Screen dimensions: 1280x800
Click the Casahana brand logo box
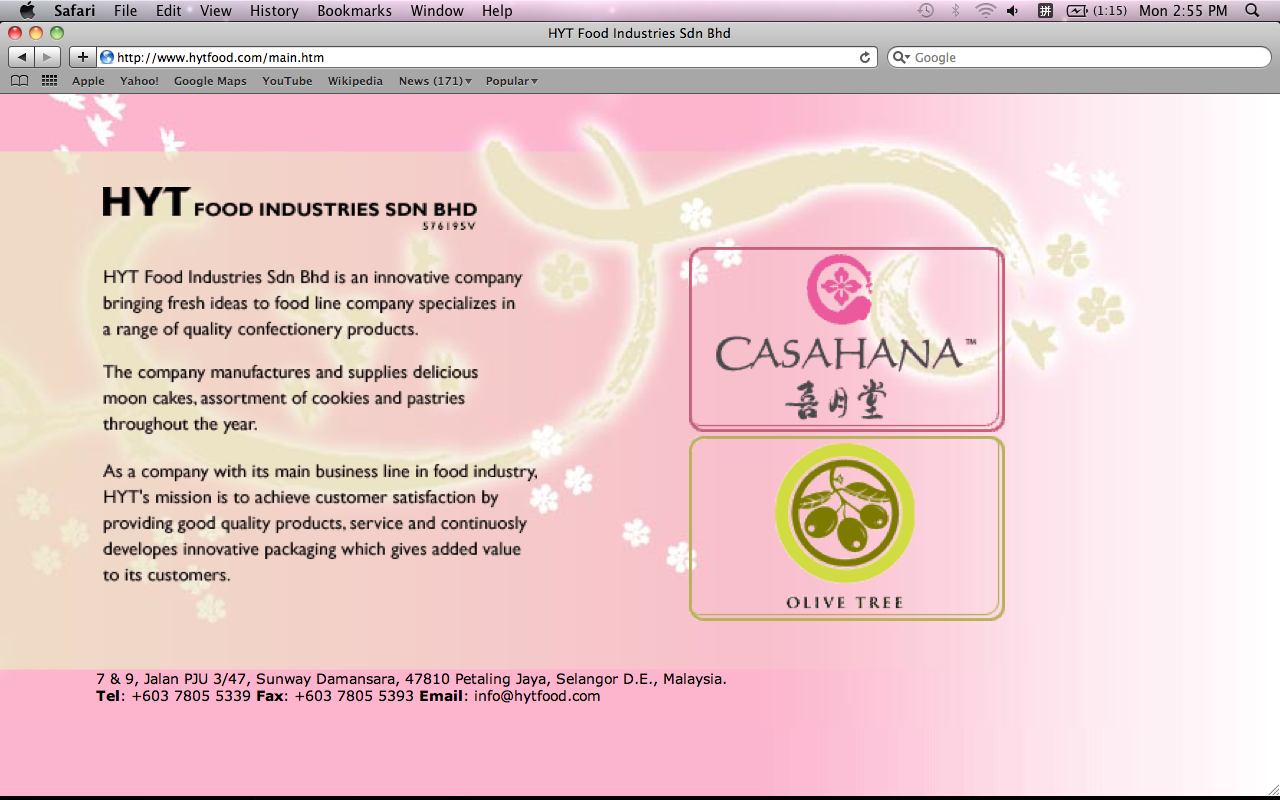[846, 339]
